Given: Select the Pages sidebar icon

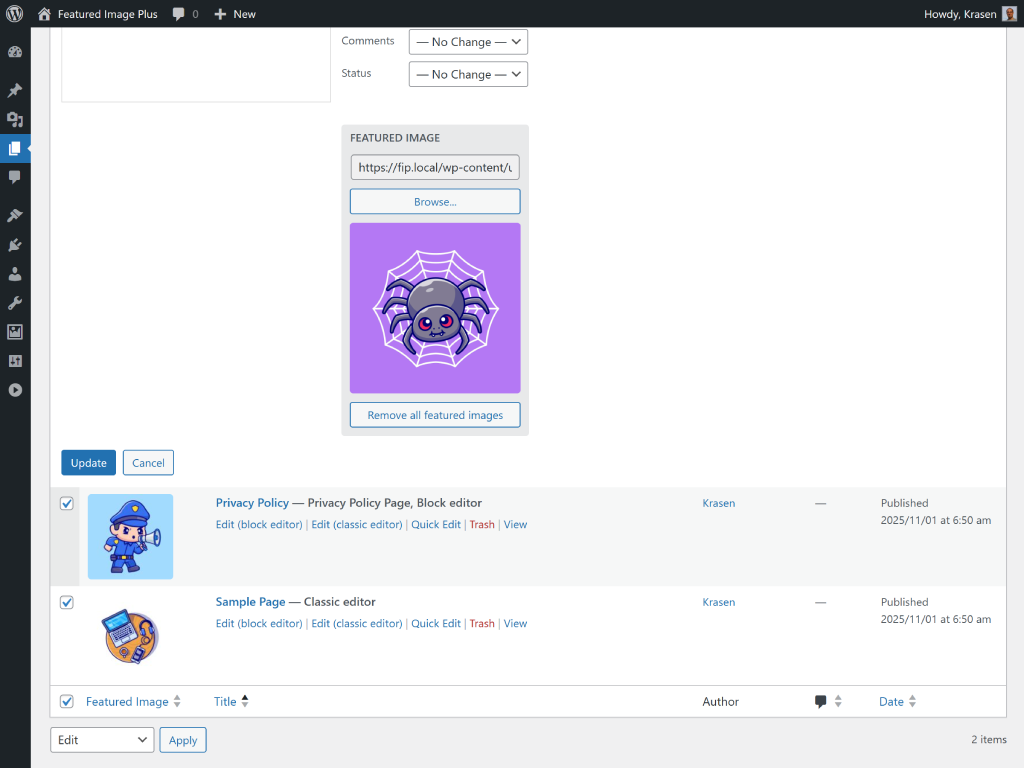Looking at the screenshot, I should pyautogui.click(x=15, y=148).
